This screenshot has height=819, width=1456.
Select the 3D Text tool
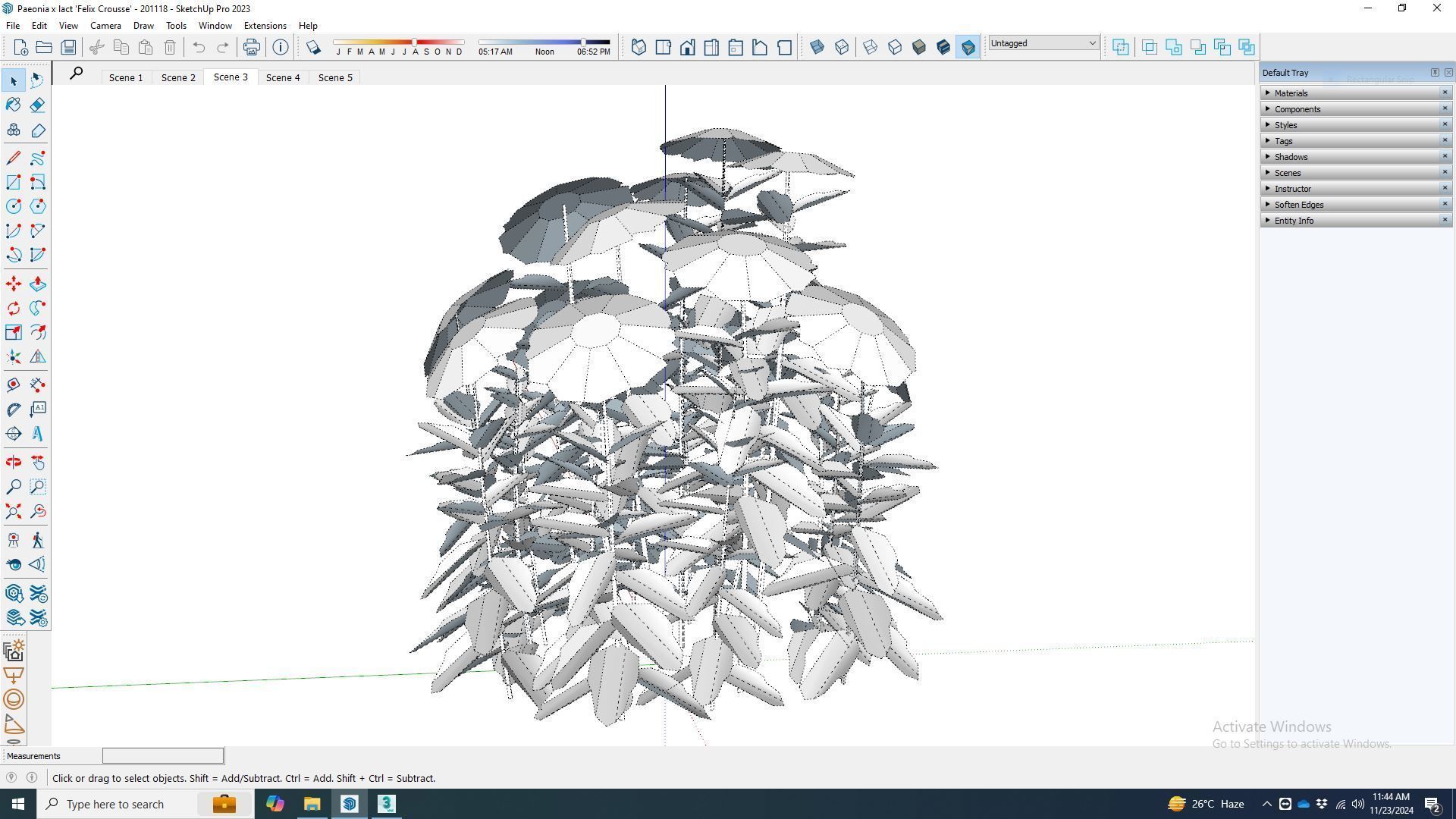click(38, 434)
